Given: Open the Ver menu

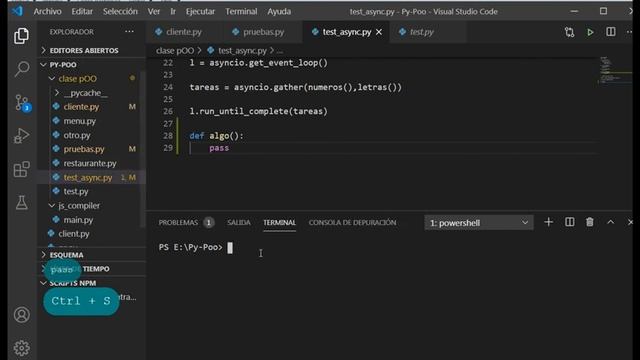Looking at the screenshot, I should tap(153, 12).
